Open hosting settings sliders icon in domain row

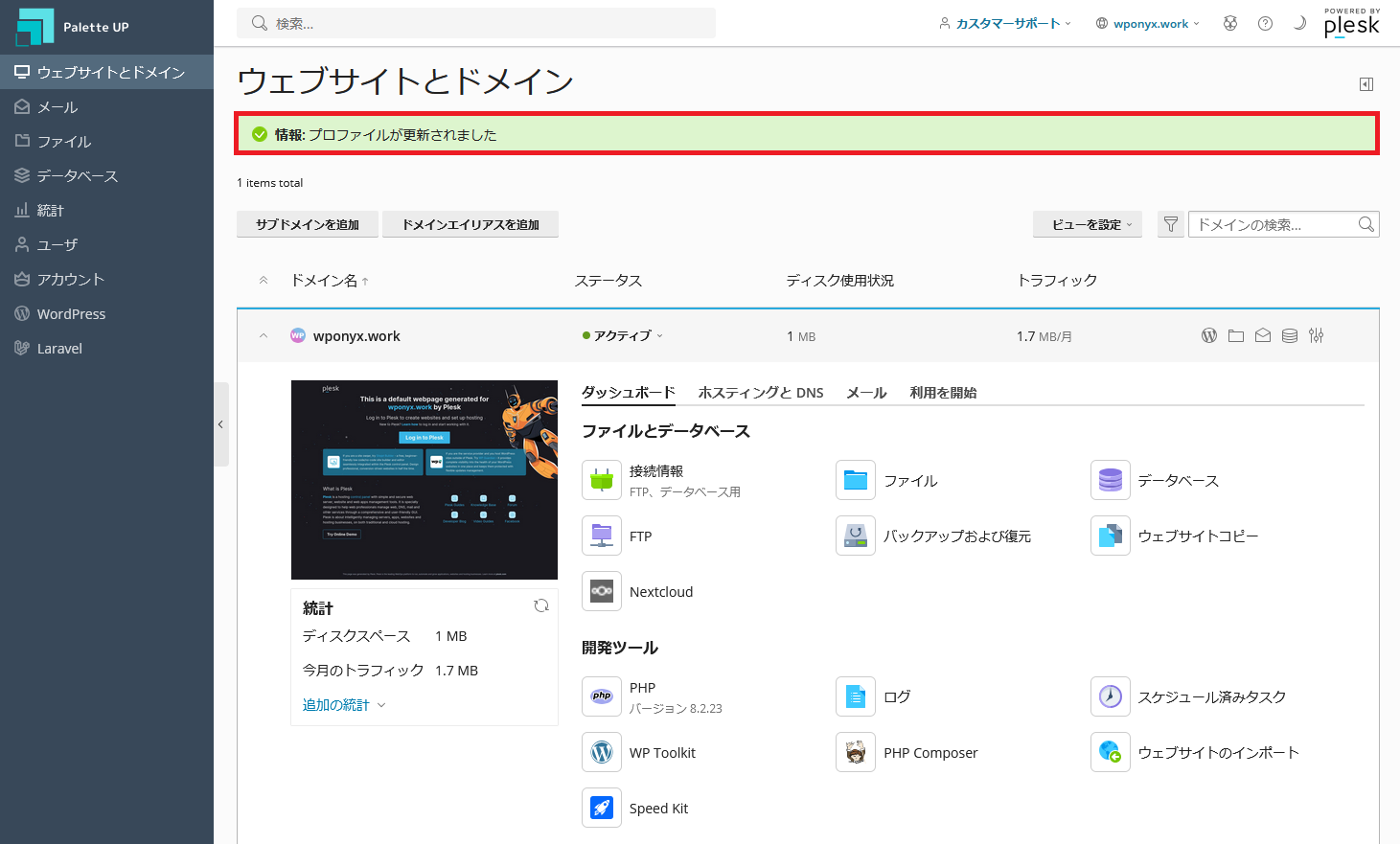1317,335
